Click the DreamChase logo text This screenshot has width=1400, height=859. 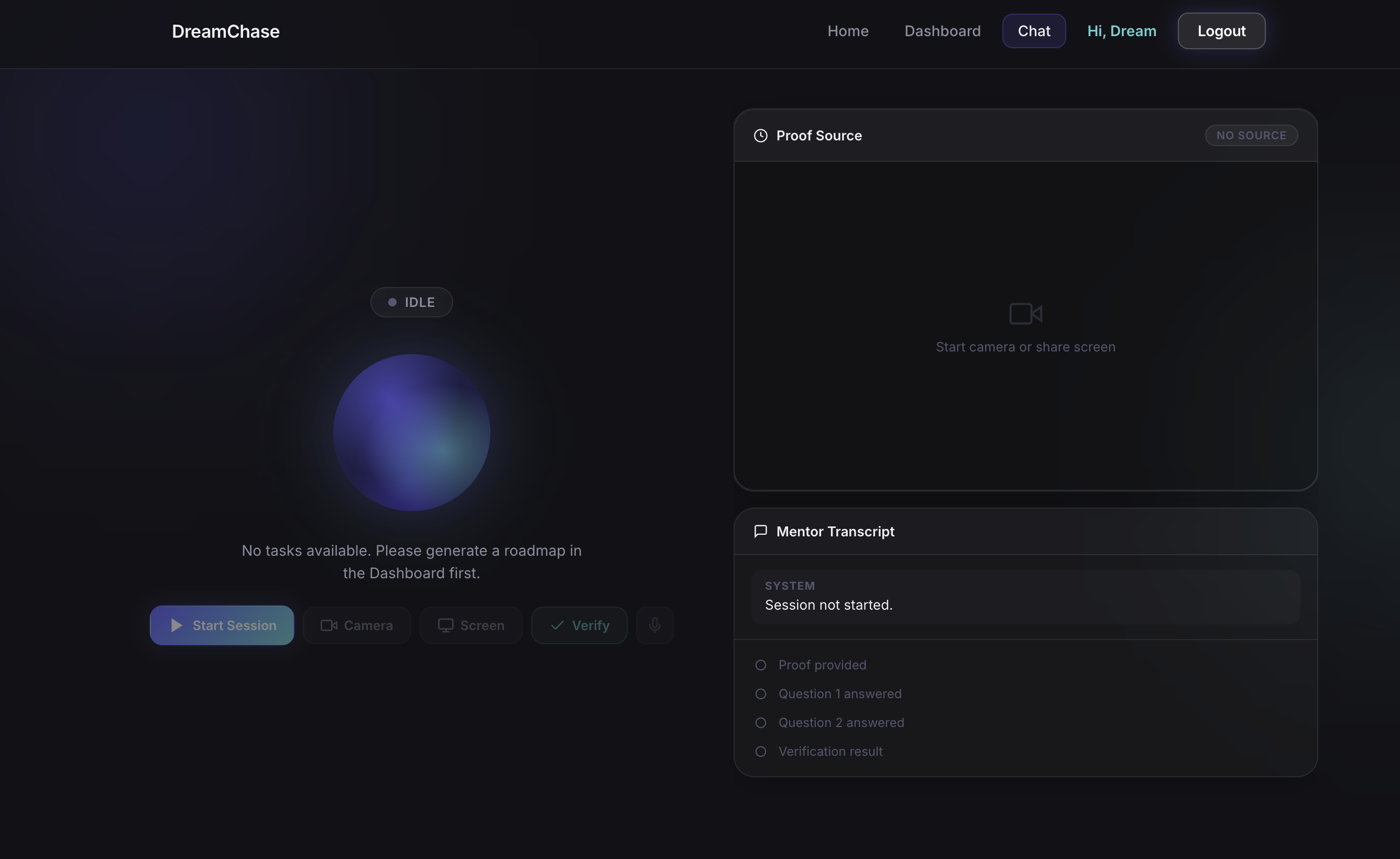226,31
